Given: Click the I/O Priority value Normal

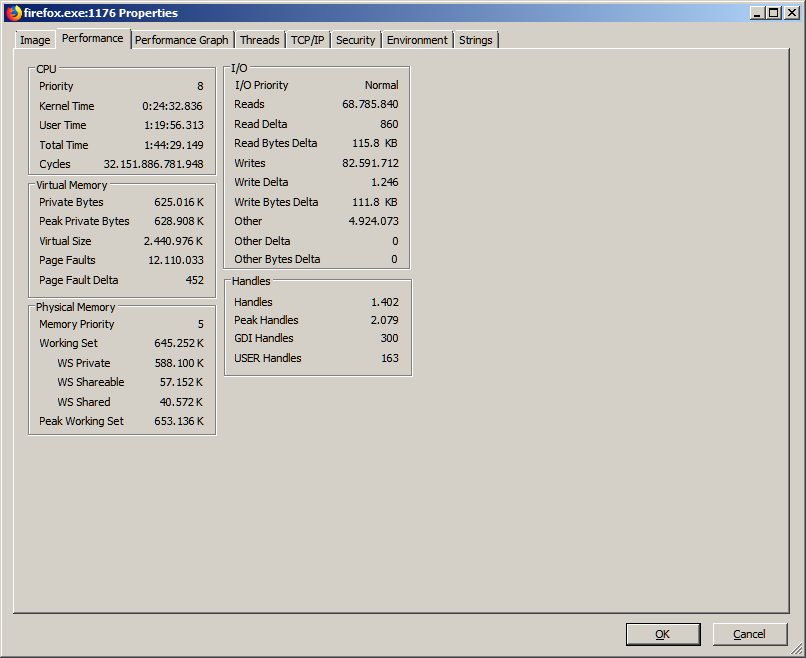Looking at the screenshot, I should [x=381, y=85].
